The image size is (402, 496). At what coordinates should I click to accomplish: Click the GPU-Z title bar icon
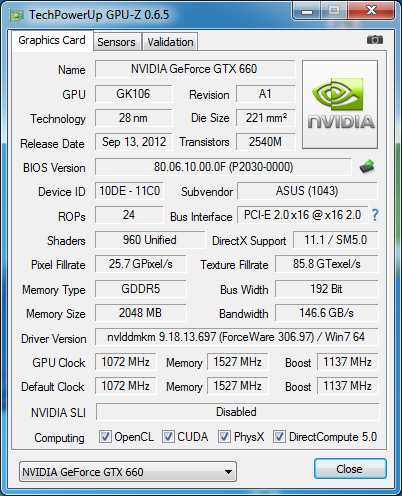click(x=17, y=15)
